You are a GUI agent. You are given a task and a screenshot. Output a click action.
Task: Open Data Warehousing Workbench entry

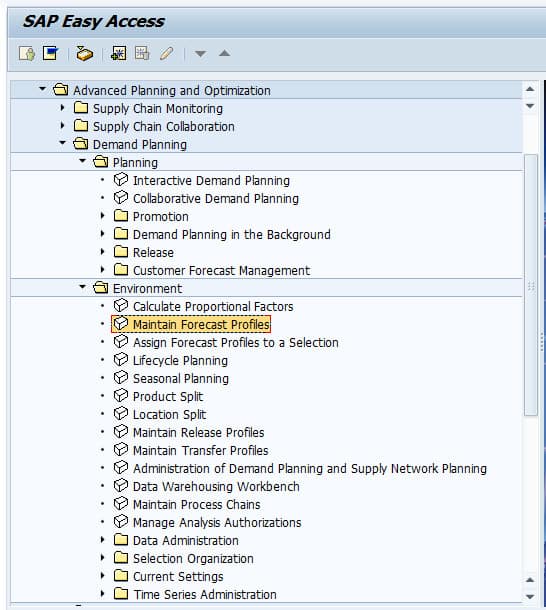tap(216, 487)
